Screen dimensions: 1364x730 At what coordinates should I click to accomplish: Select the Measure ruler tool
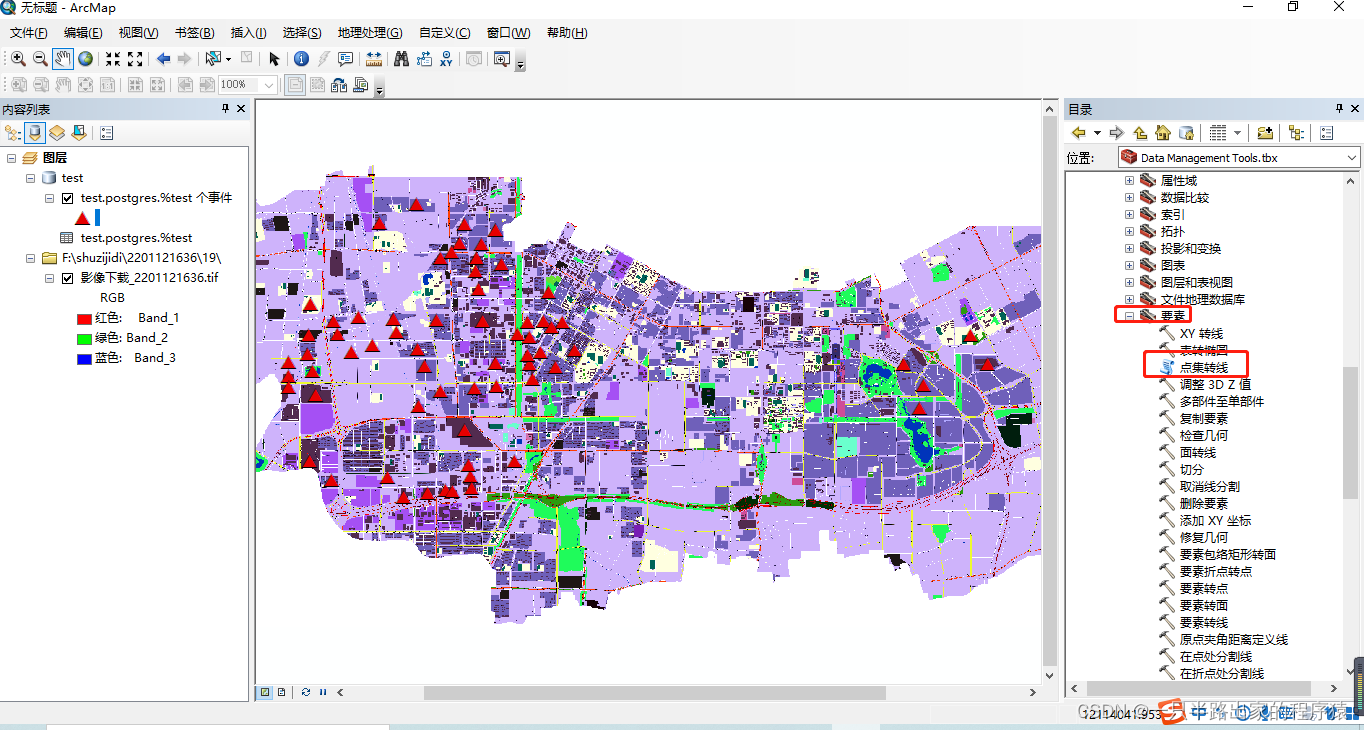click(374, 59)
